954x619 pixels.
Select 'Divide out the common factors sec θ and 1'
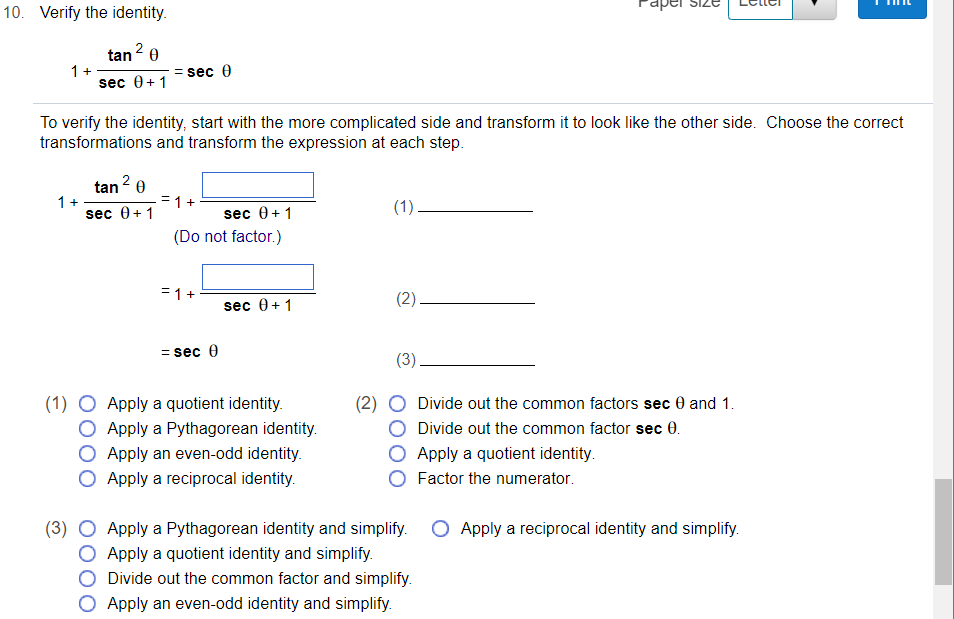(x=397, y=403)
